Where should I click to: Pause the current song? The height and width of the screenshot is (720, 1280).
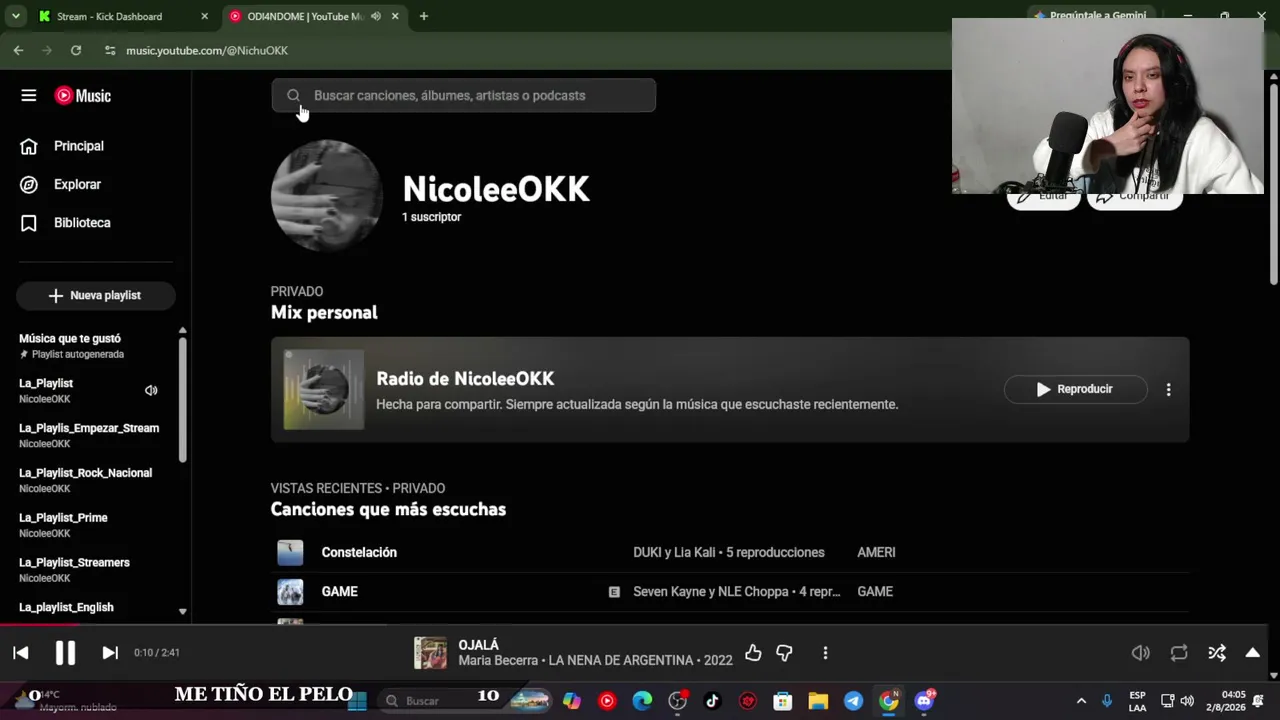[65, 653]
